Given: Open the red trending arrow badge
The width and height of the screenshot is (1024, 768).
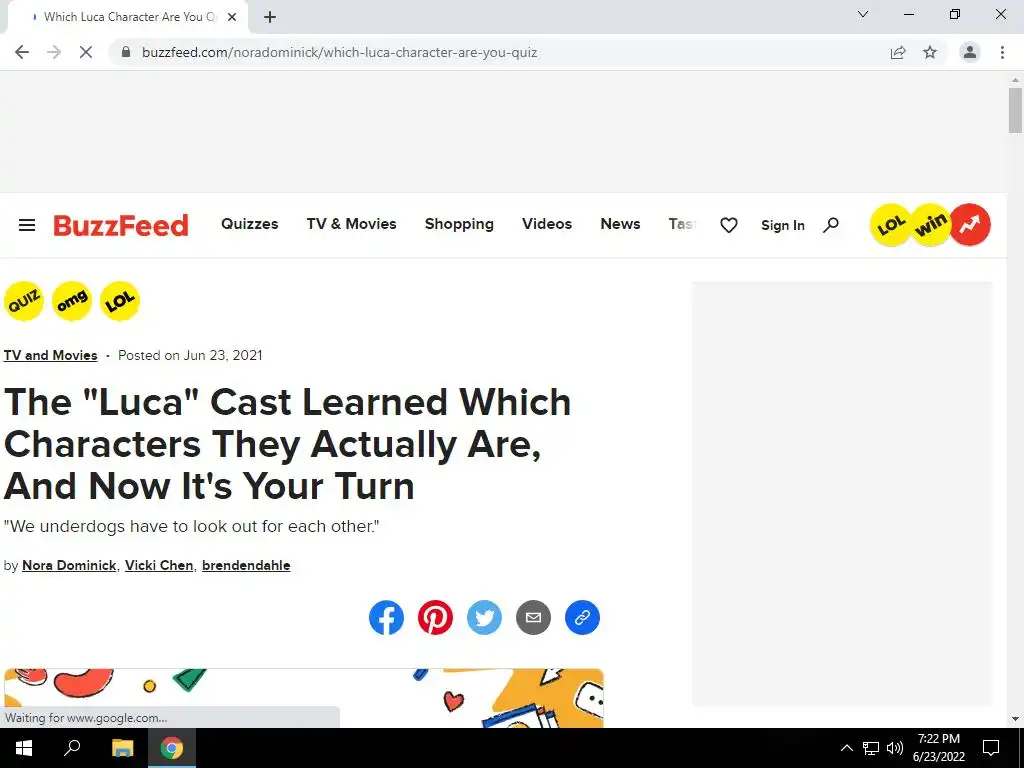Looking at the screenshot, I should coord(970,225).
